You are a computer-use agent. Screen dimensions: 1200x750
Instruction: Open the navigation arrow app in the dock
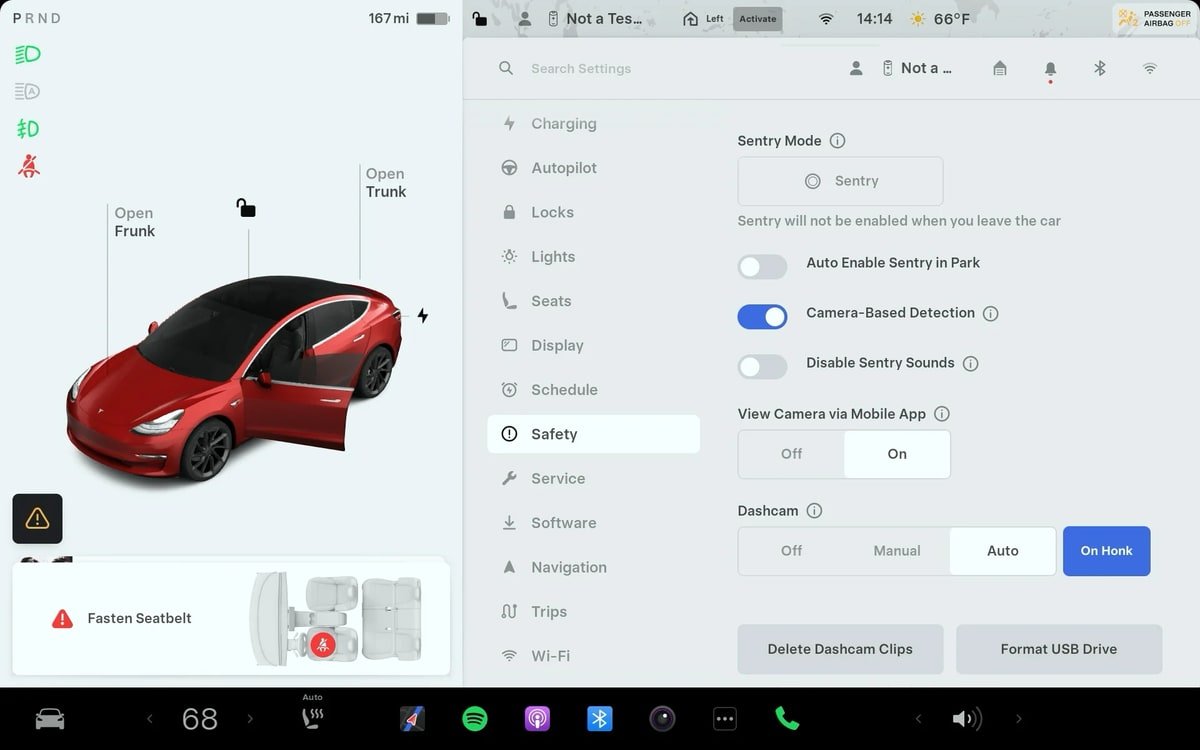tap(412, 719)
